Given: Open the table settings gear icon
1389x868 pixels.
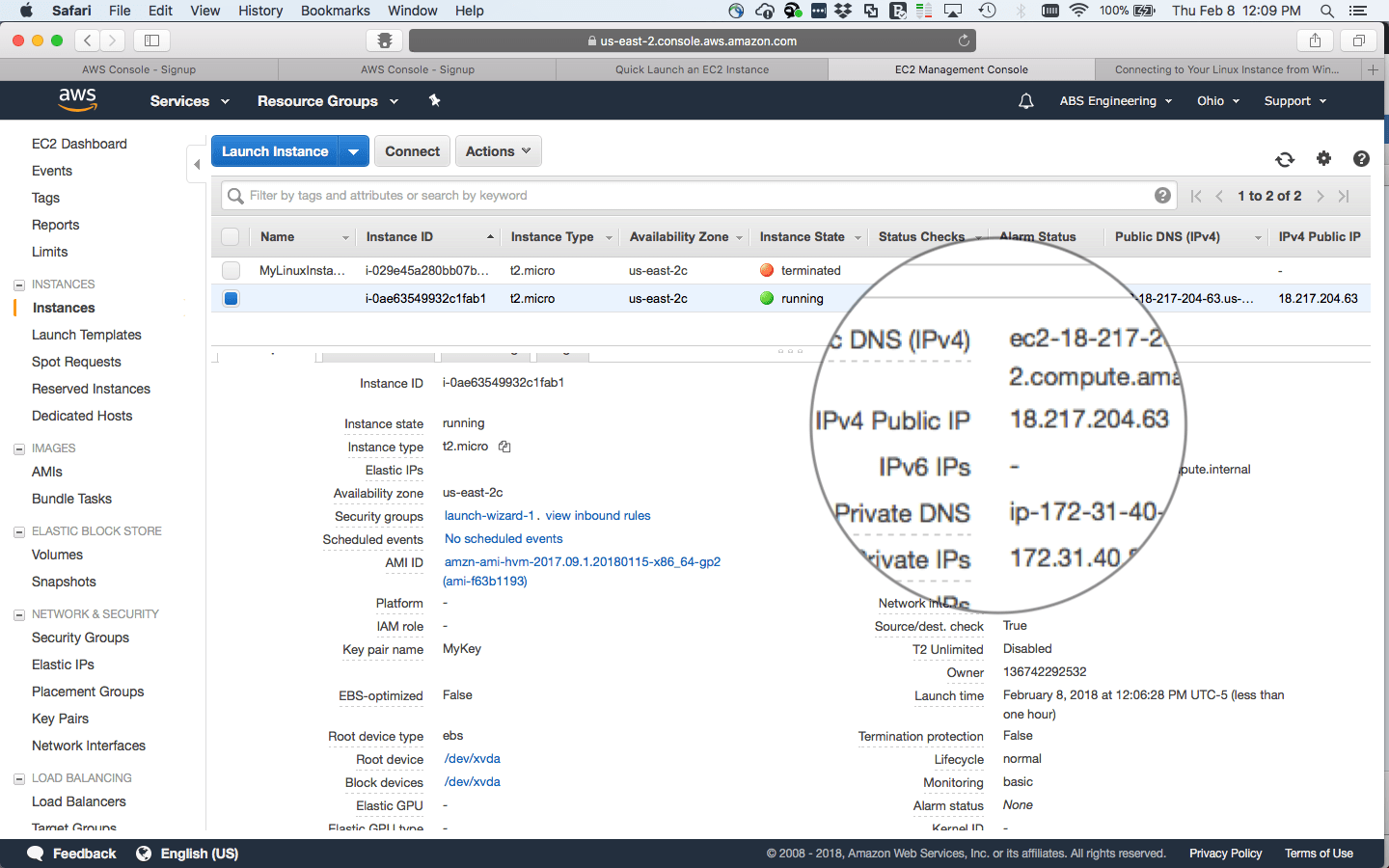Looking at the screenshot, I should click(x=1323, y=159).
